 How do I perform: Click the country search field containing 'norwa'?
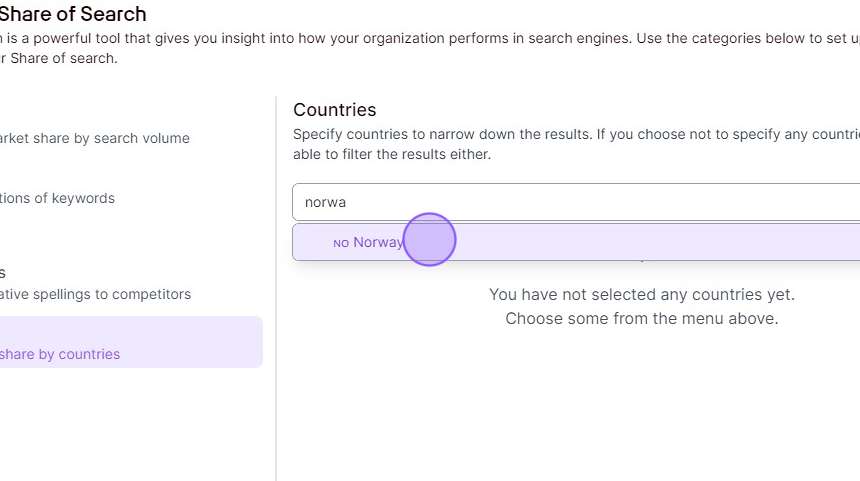pos(576,202)
